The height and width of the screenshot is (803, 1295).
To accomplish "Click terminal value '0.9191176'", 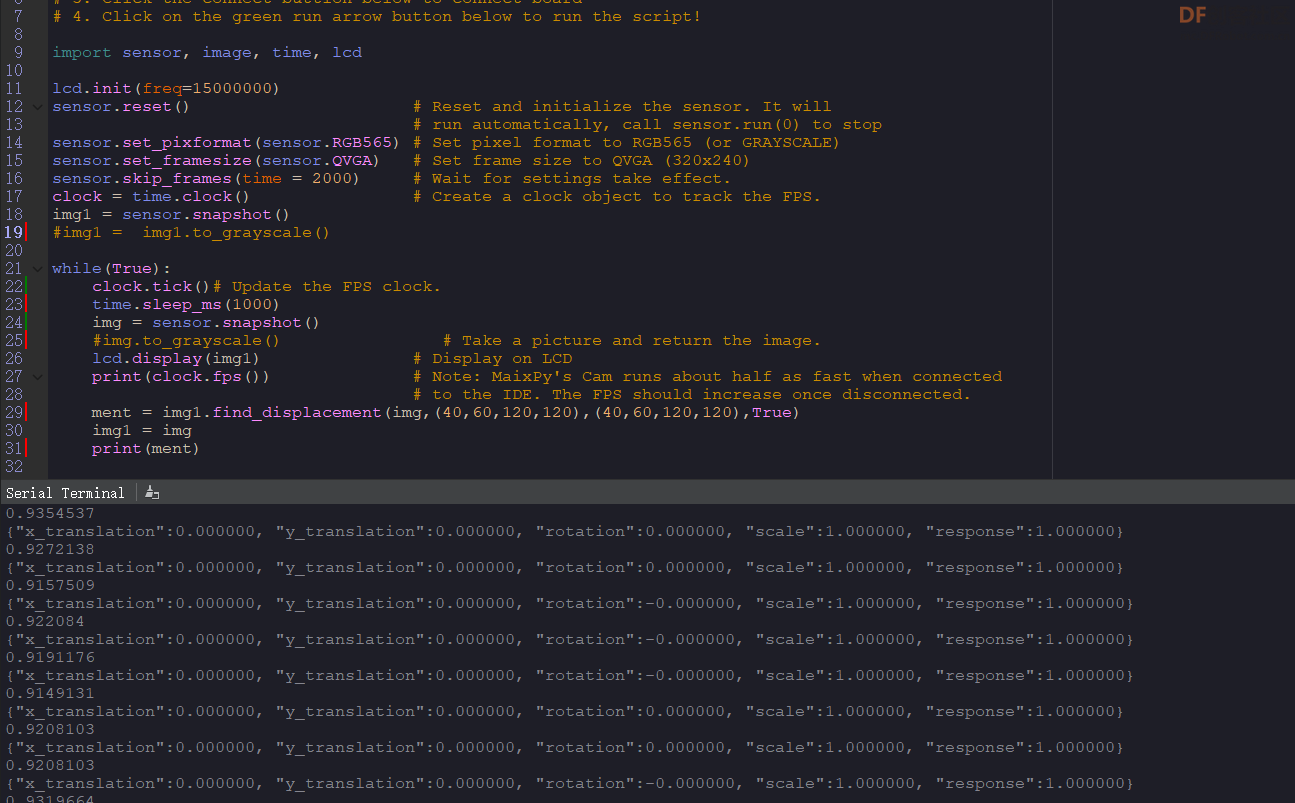I will pyautogui.click(x=50, y=657).
